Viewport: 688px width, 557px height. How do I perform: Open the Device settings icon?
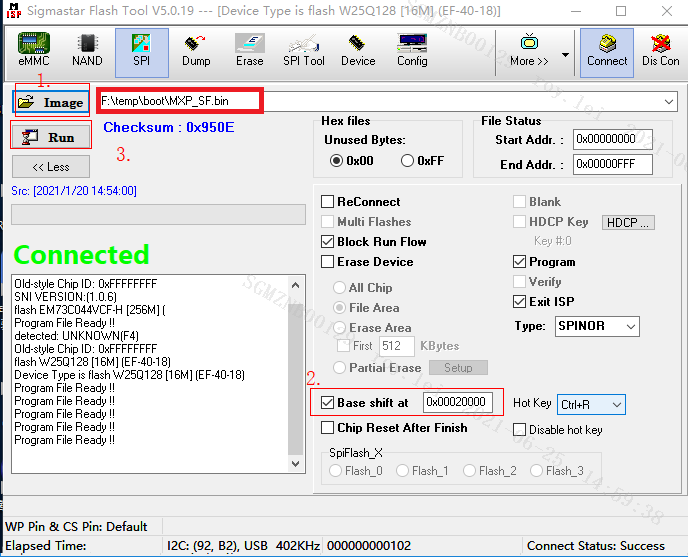(x=358, y=50)
